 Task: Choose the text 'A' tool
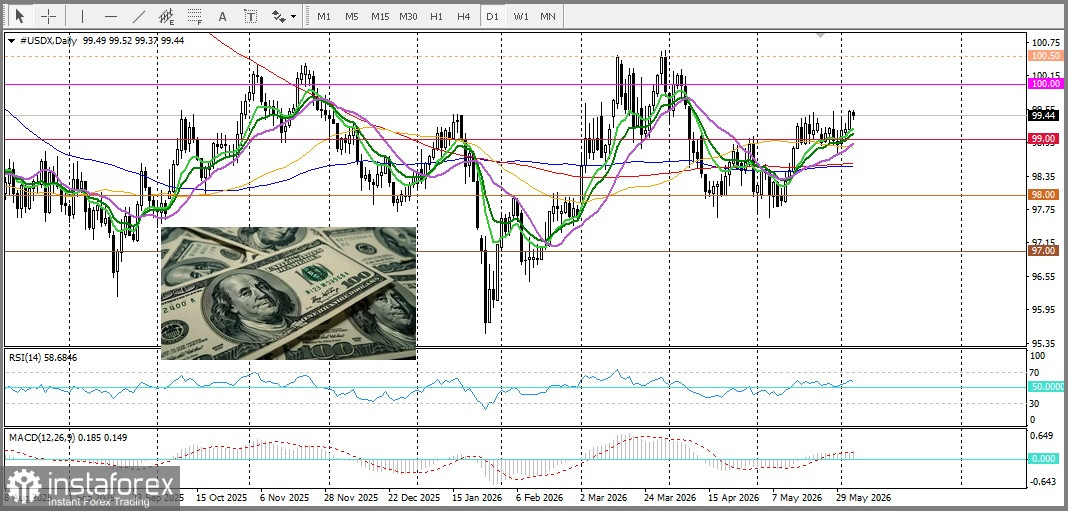(x=222, y=16)
